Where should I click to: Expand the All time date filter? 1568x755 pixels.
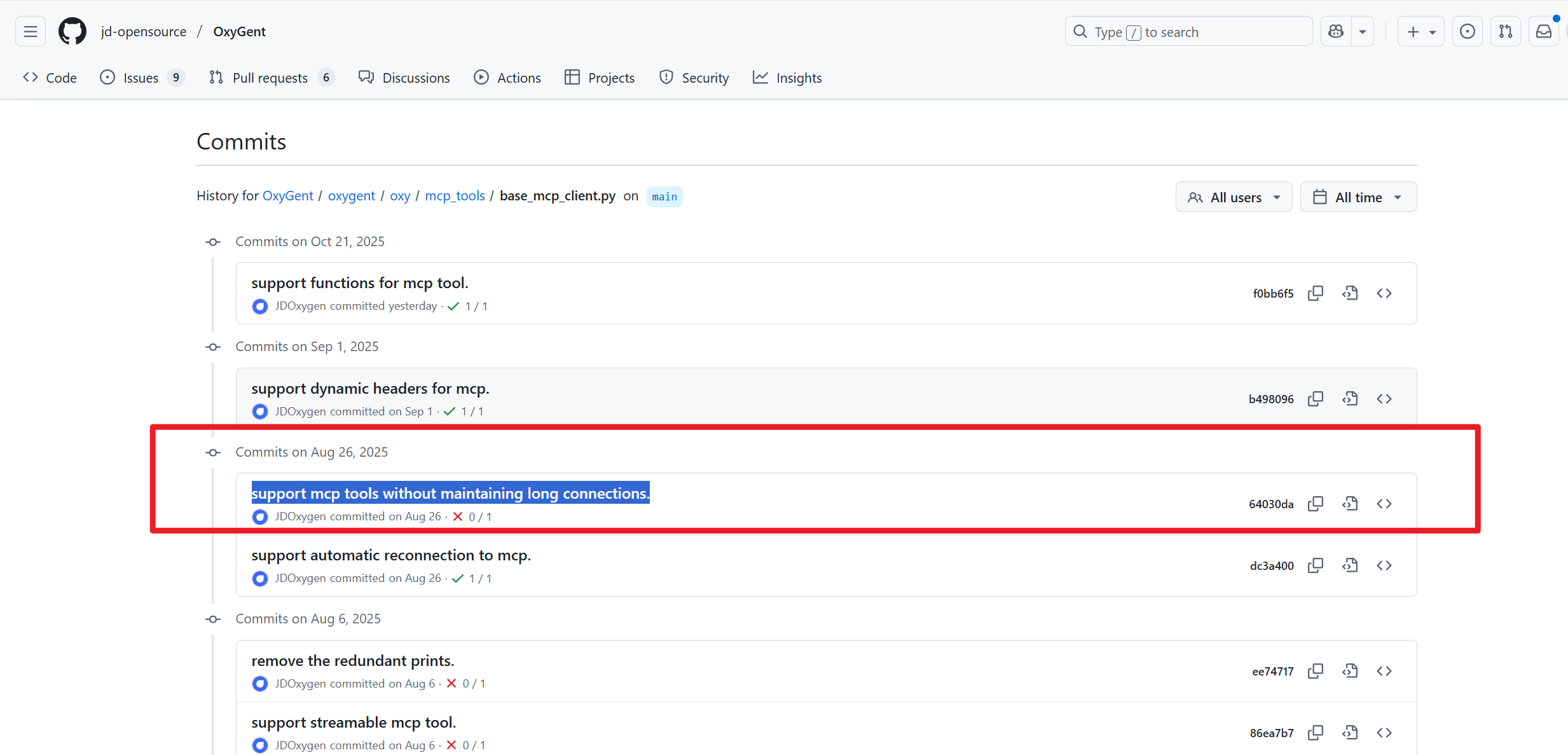1358,197
